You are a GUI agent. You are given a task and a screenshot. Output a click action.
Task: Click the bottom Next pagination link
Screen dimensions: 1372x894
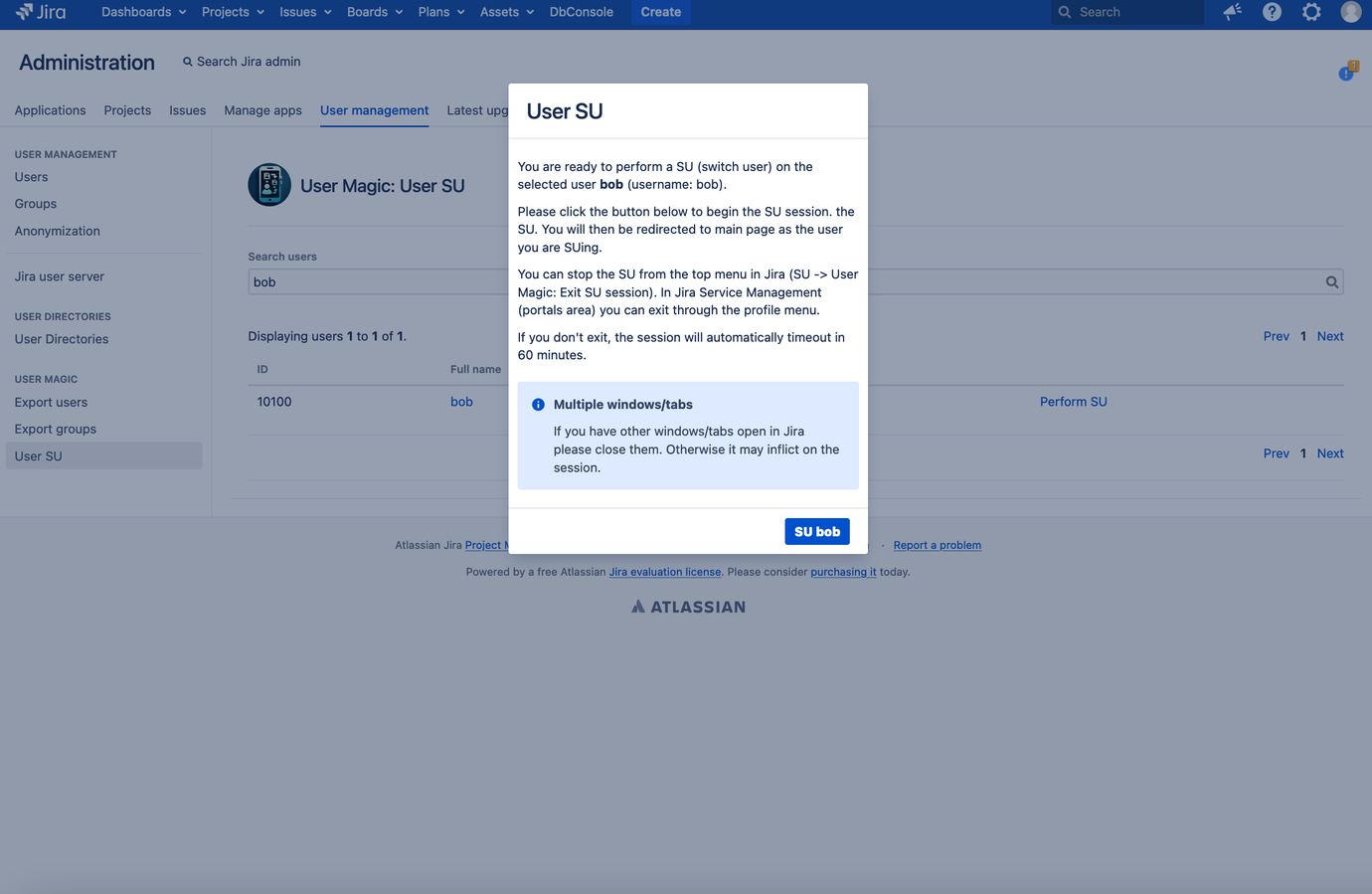[1330, 453]
